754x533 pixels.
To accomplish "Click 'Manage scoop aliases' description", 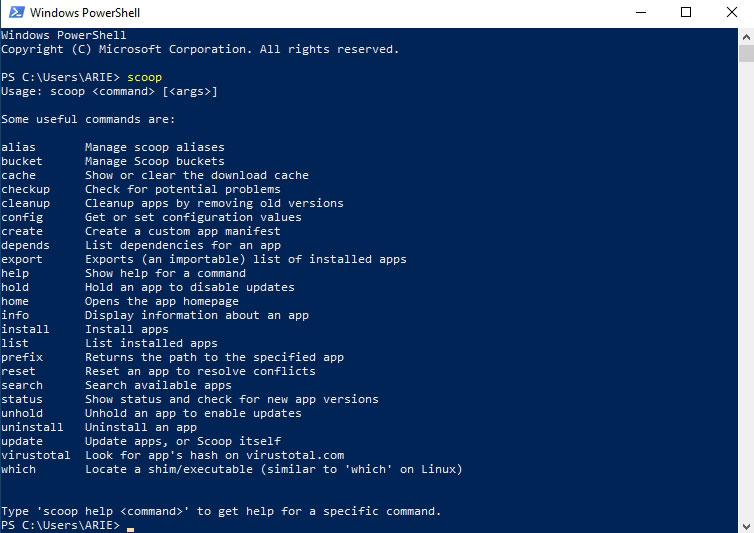I will pos(155,147).
